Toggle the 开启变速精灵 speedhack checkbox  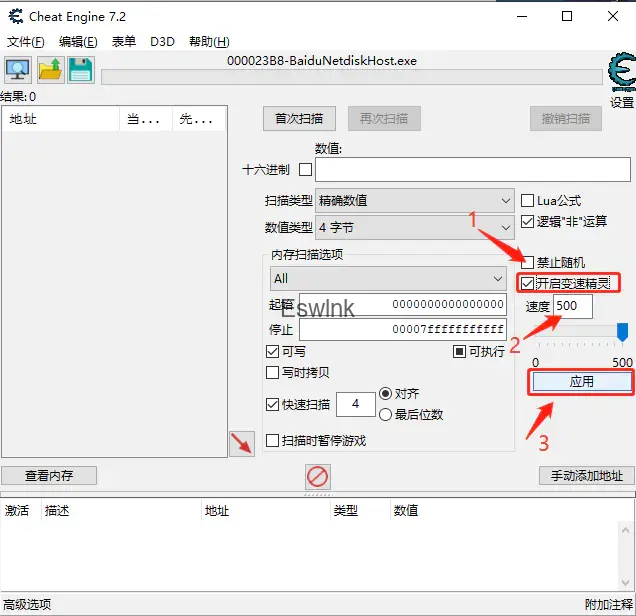528,283
